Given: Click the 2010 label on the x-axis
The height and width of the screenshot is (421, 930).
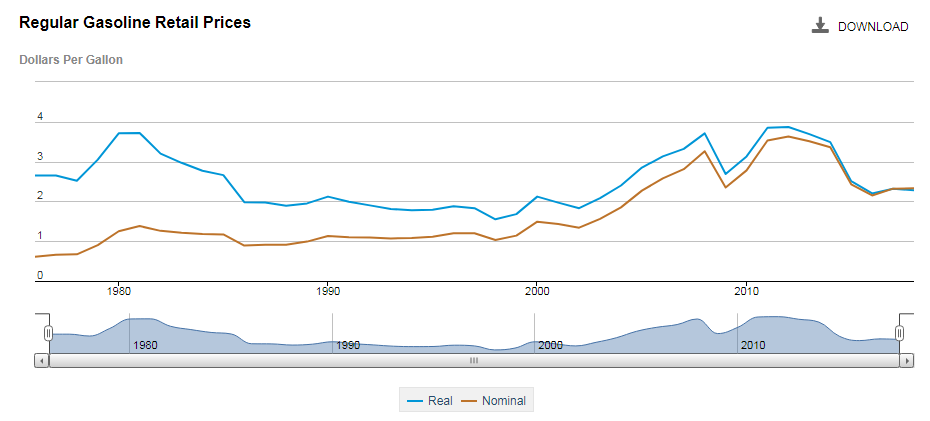Looking at the screenshot, I should [746, 291].
